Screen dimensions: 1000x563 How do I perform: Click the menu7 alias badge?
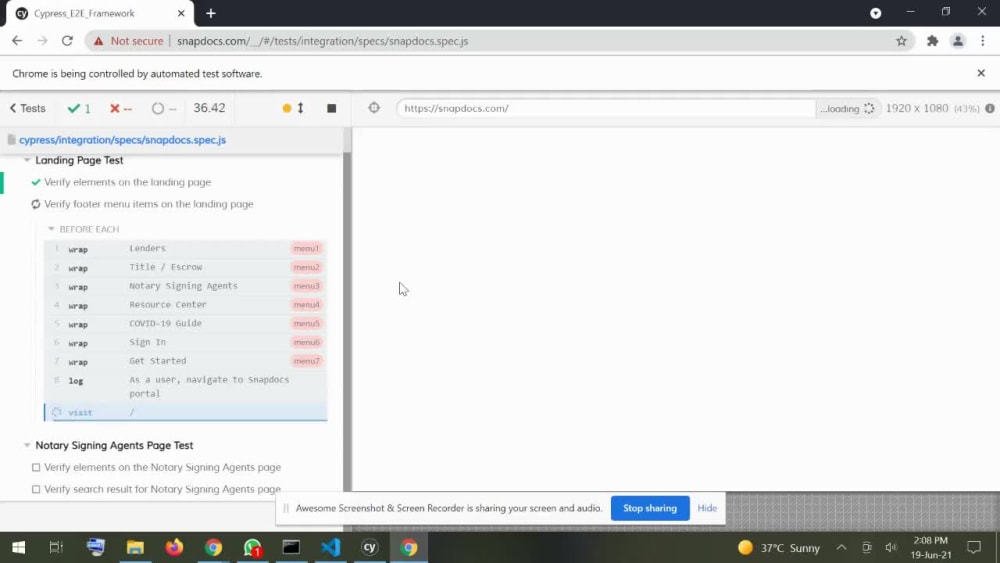[306, 361]
